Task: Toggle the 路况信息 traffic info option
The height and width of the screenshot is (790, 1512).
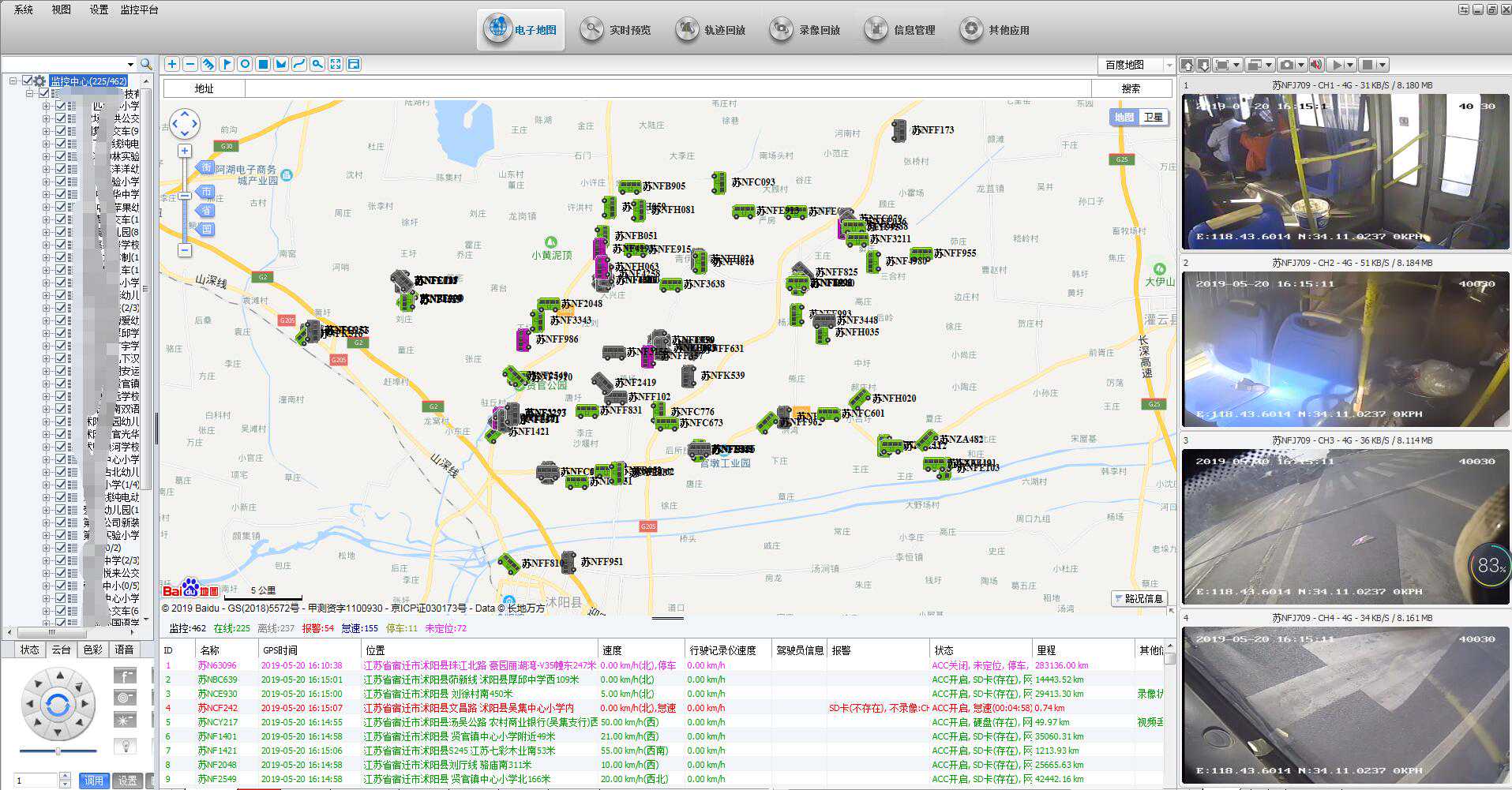Action: [1139, 598]
